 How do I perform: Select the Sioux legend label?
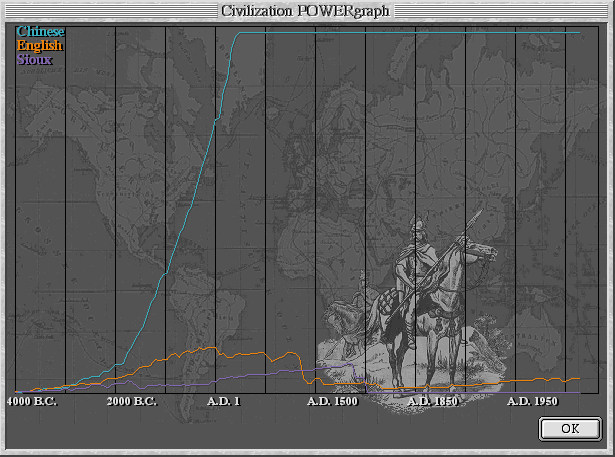(35, 60)
